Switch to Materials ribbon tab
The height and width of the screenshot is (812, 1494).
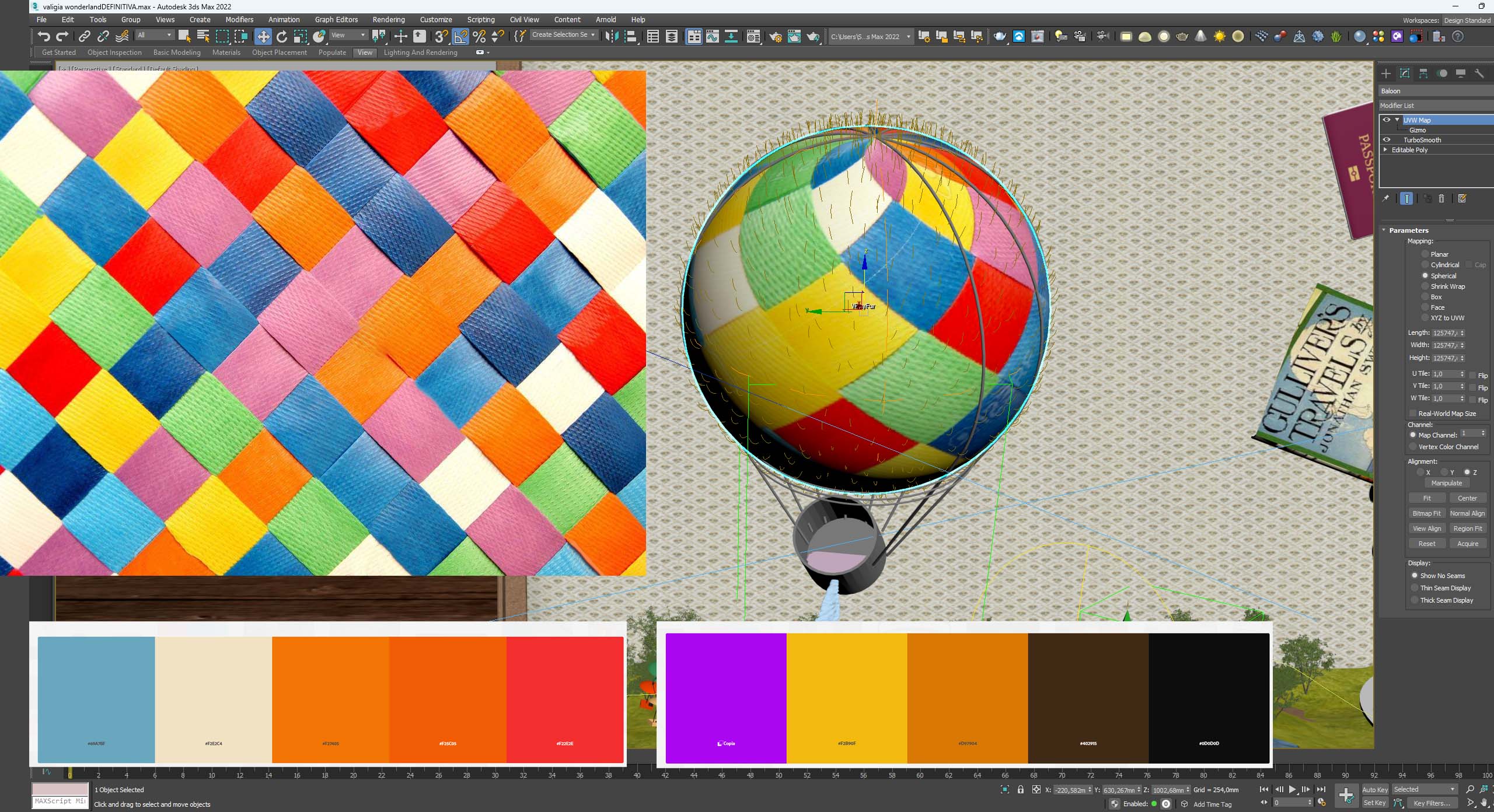pos(226,52)
